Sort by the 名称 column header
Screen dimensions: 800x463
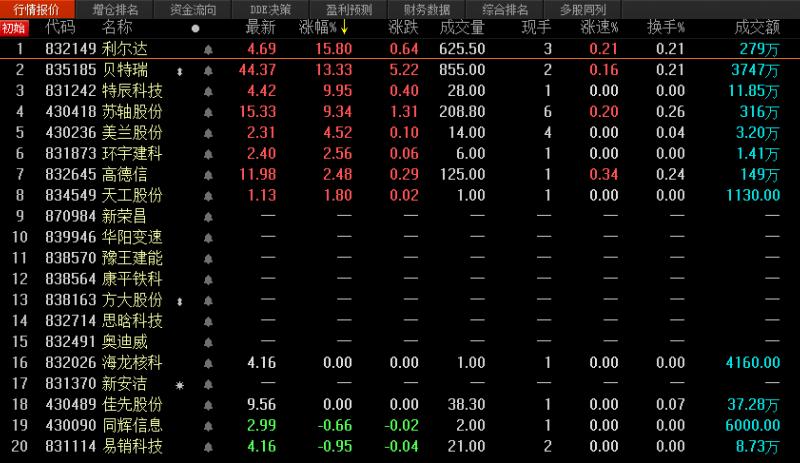117,27
